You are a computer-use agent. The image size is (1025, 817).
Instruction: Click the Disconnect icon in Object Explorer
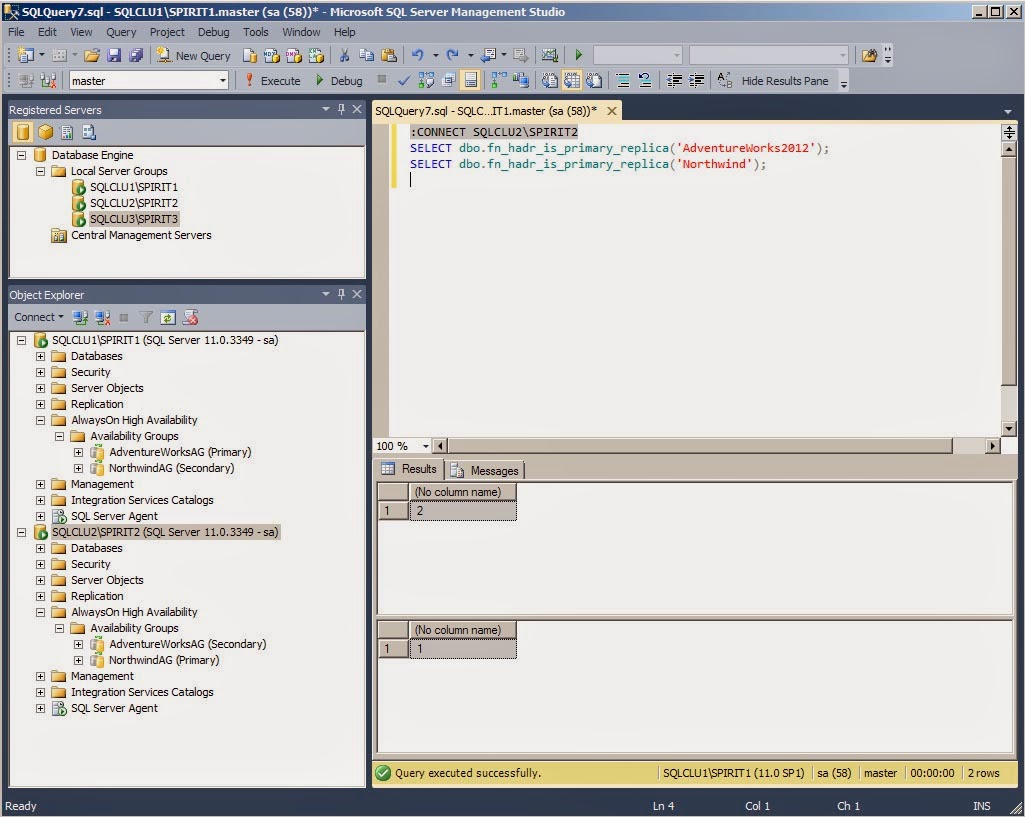[x=104, y=317]
